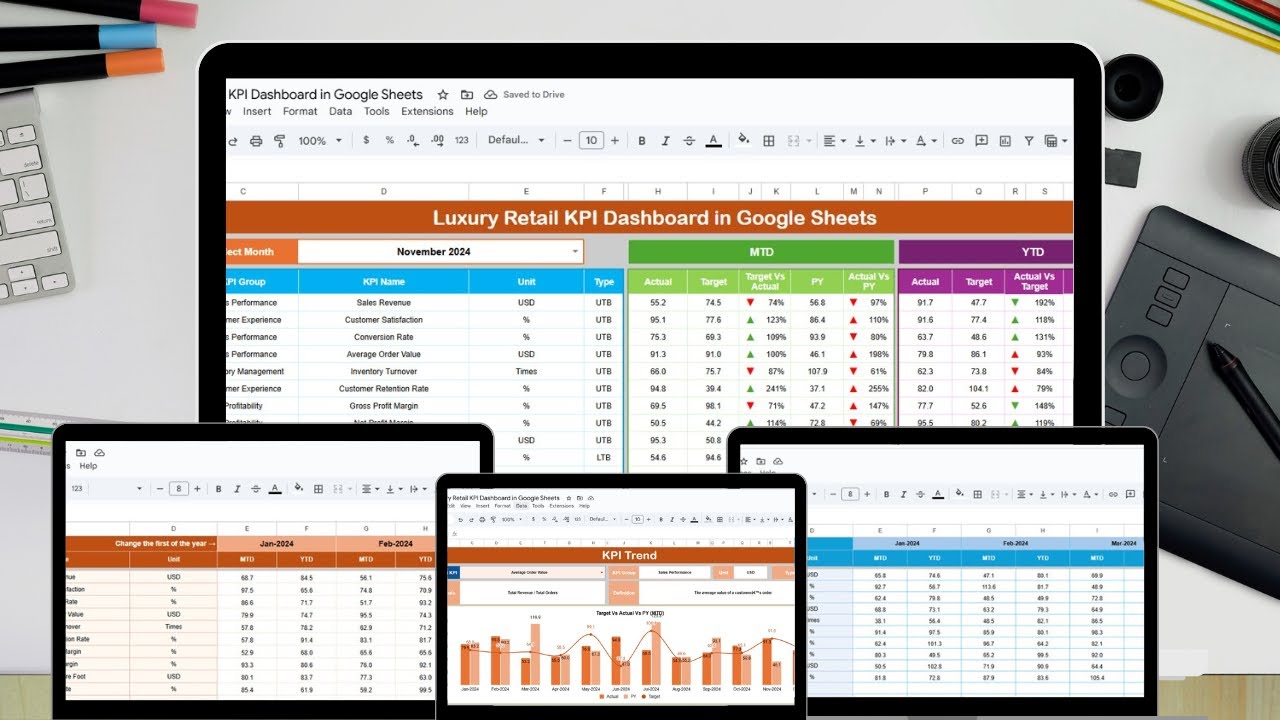Click the move-to-folder icon beside the title

[467, 95]
